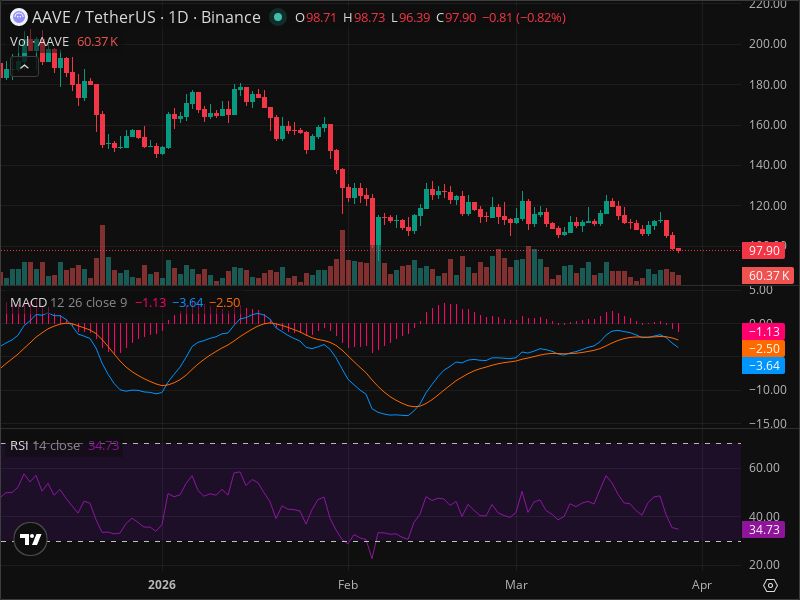Viewport: 800px width, 600px height.
Task: Collapse the indicator legend chevron button
Action: (x=24, y=66)
